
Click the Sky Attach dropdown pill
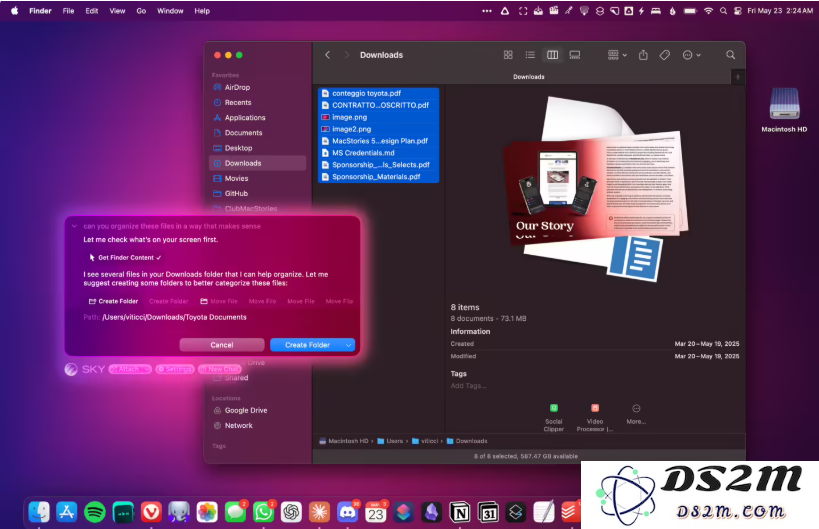130,369
